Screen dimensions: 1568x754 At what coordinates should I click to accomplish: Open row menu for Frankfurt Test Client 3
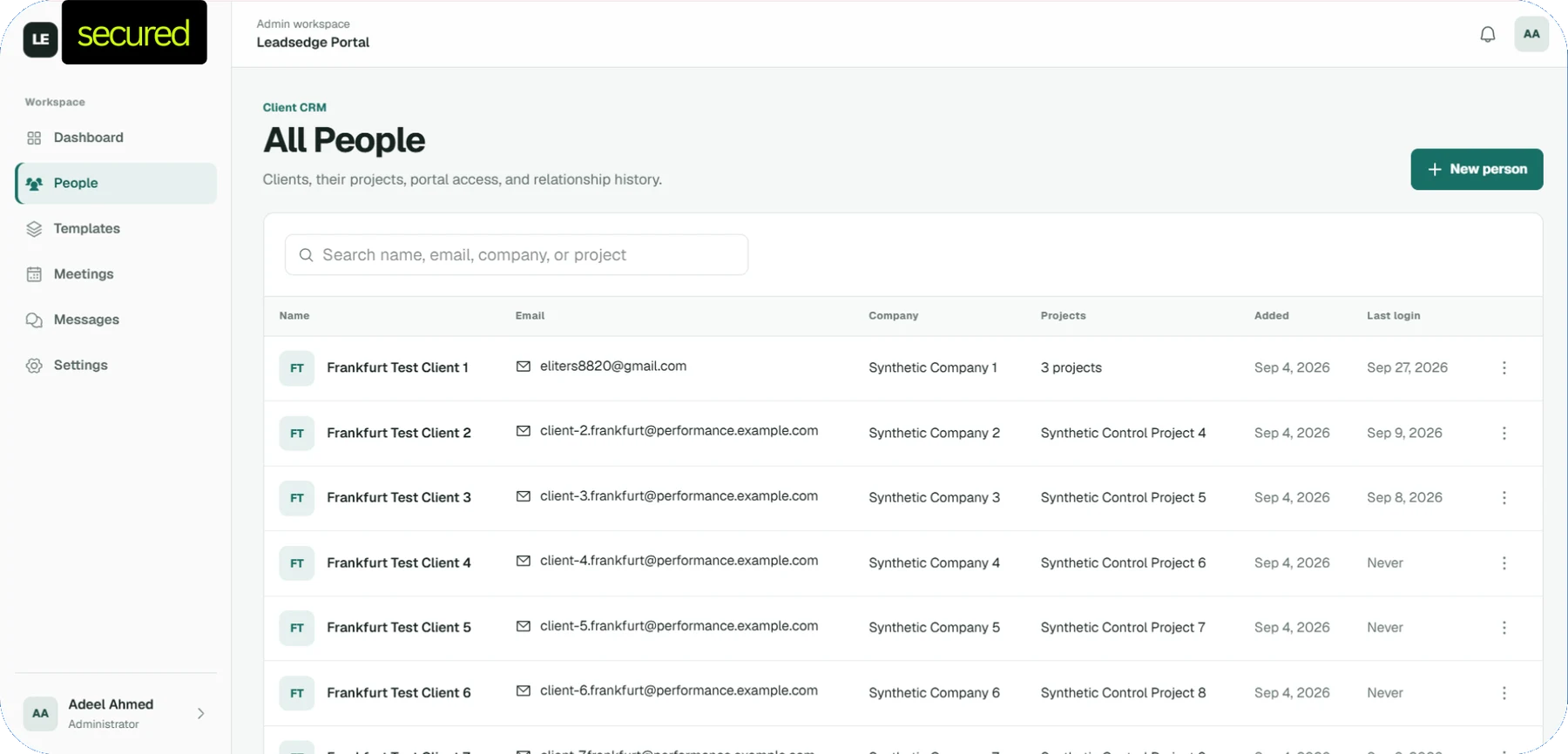point(1504,498)
